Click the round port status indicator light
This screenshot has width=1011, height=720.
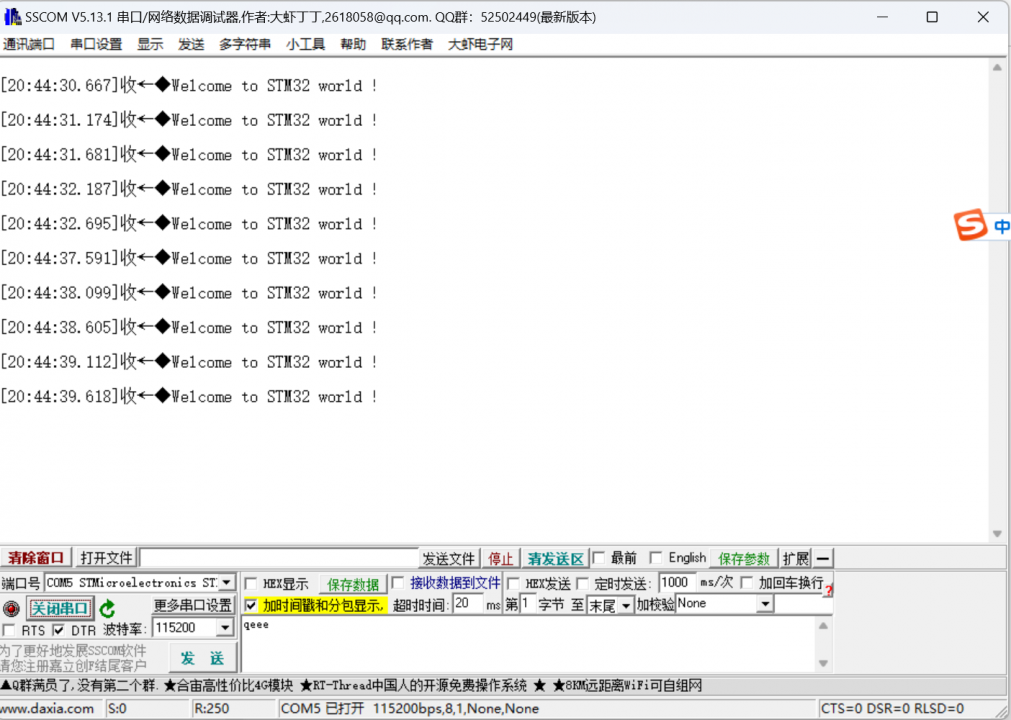(10, 608)
